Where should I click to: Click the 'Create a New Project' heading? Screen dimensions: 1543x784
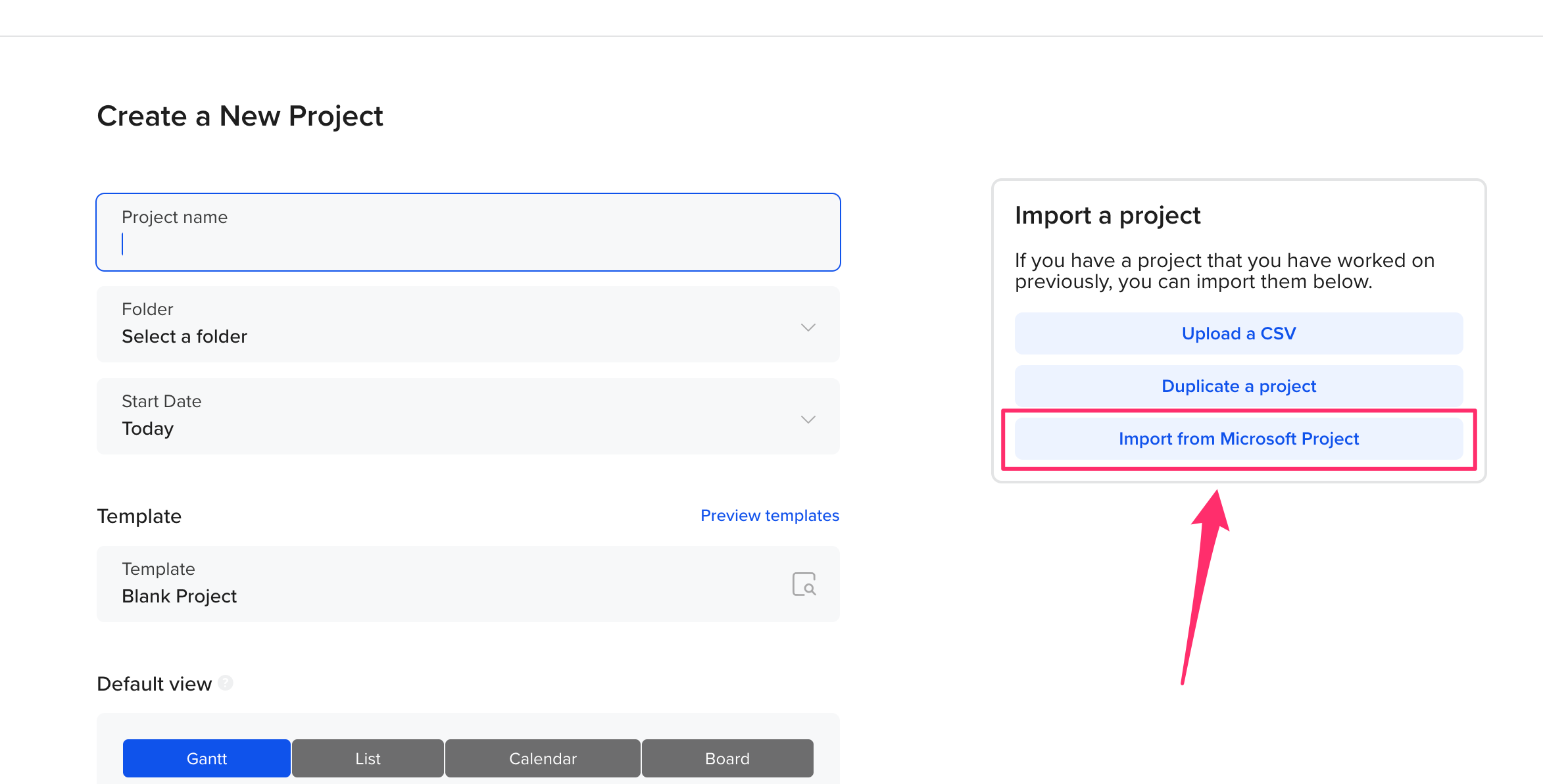(x=240, y=116)
